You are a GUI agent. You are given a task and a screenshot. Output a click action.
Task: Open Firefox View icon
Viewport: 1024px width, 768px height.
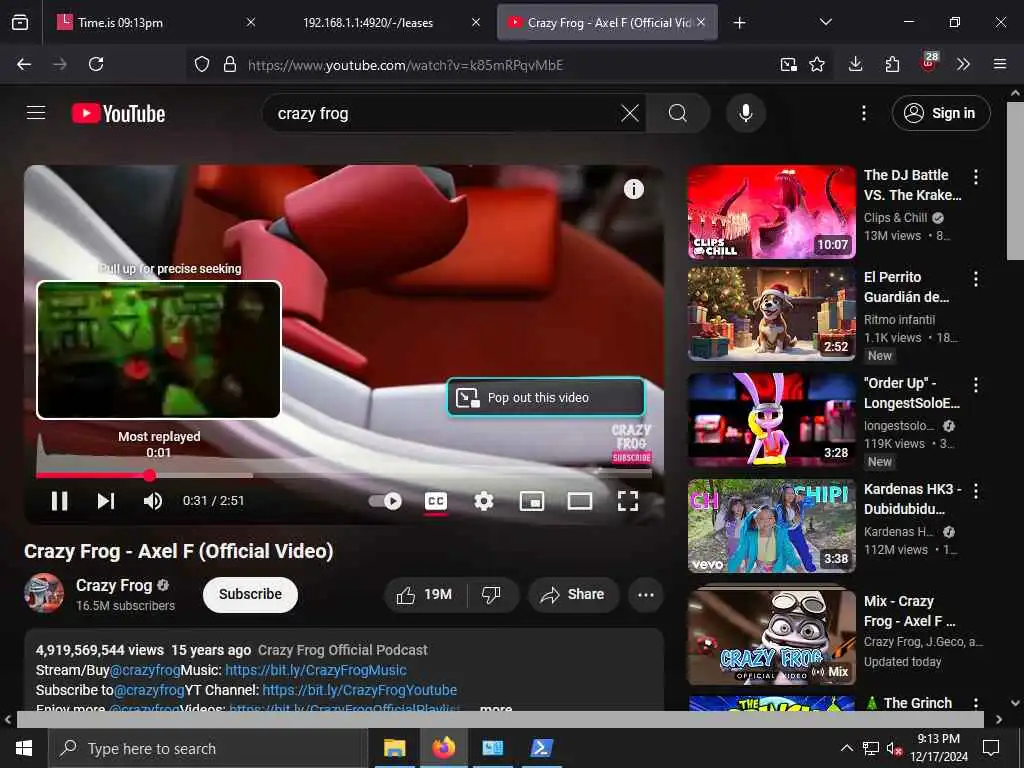pyautogui.click(x=20, y=22)
